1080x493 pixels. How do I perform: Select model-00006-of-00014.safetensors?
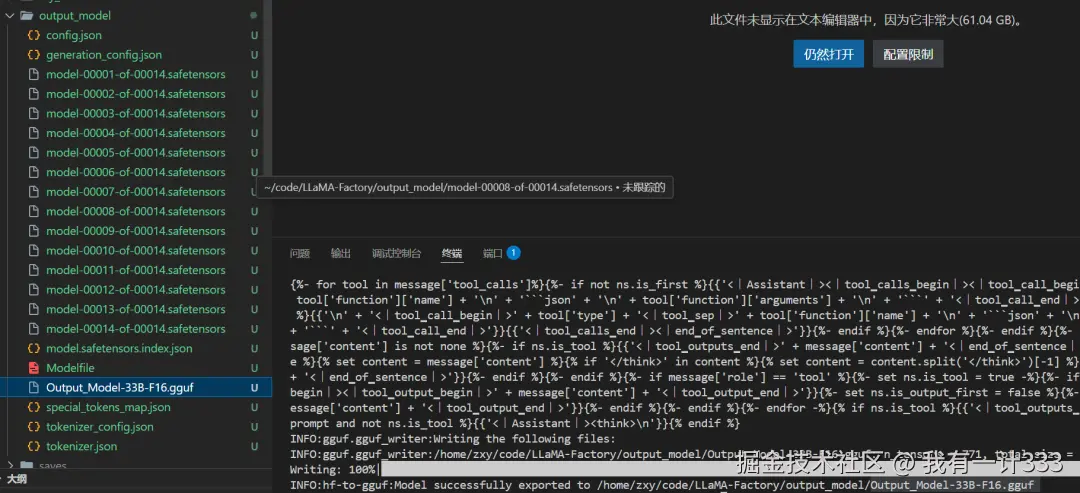coord(136,172)
